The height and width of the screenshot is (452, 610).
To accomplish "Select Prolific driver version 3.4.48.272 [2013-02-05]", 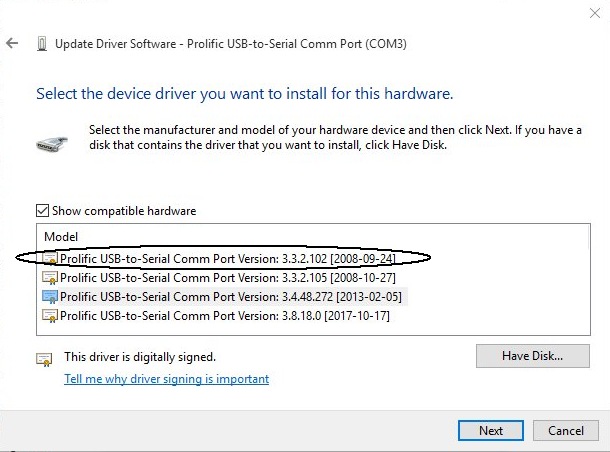I will pos(231,297).
